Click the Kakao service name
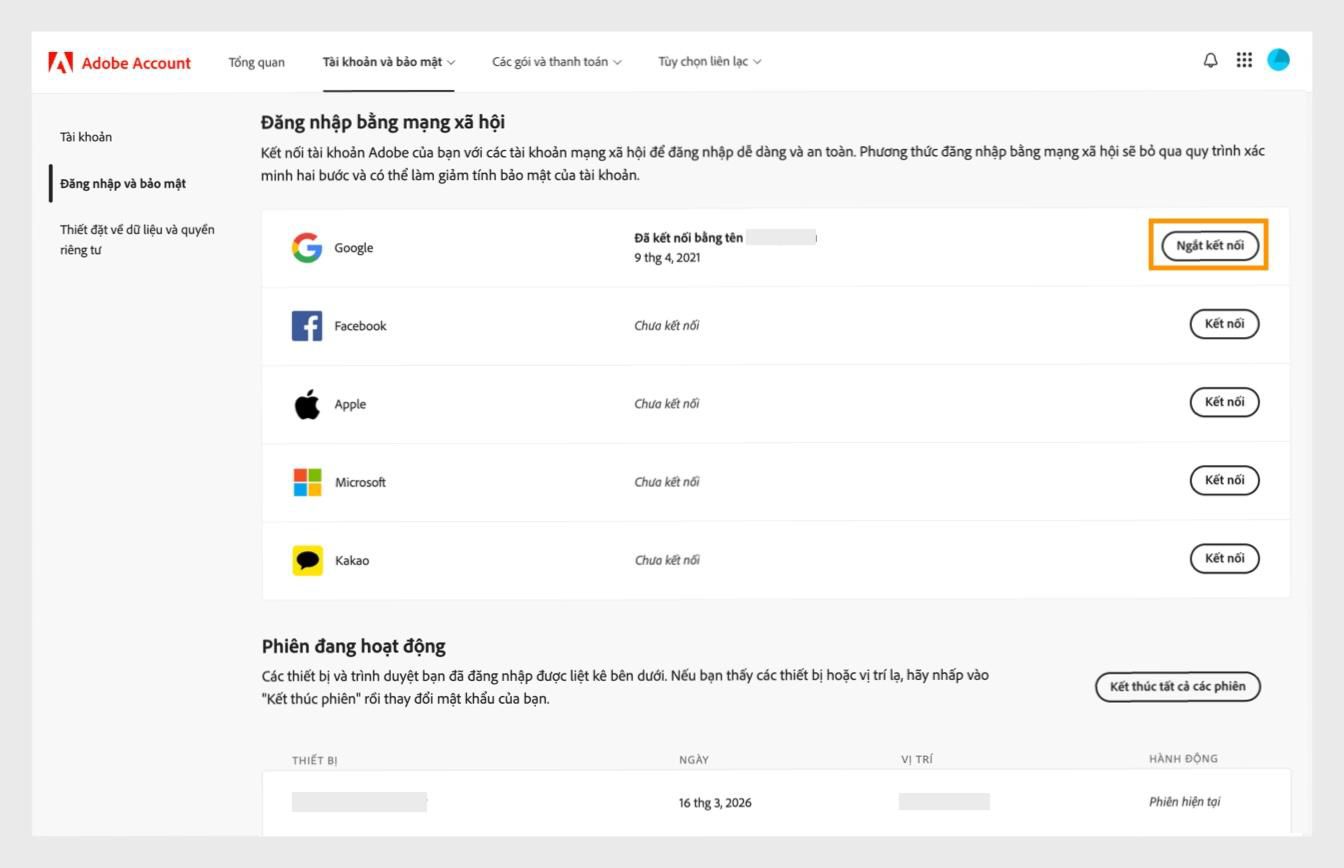Viewport: 1344px width, 868px height. [352, 560]
